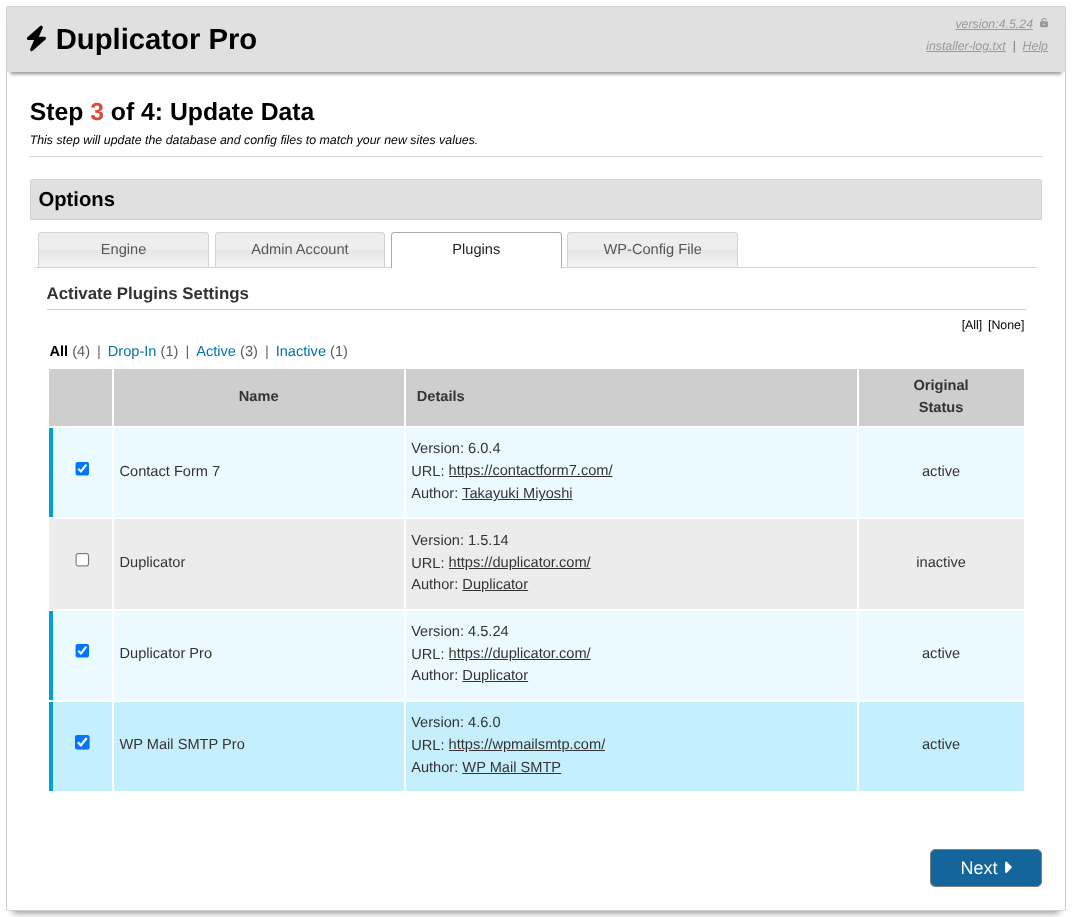The width and height of the screenshot is (1072, 917).
Task: Click the lock icon beside version number
Action: point(1044,23)
